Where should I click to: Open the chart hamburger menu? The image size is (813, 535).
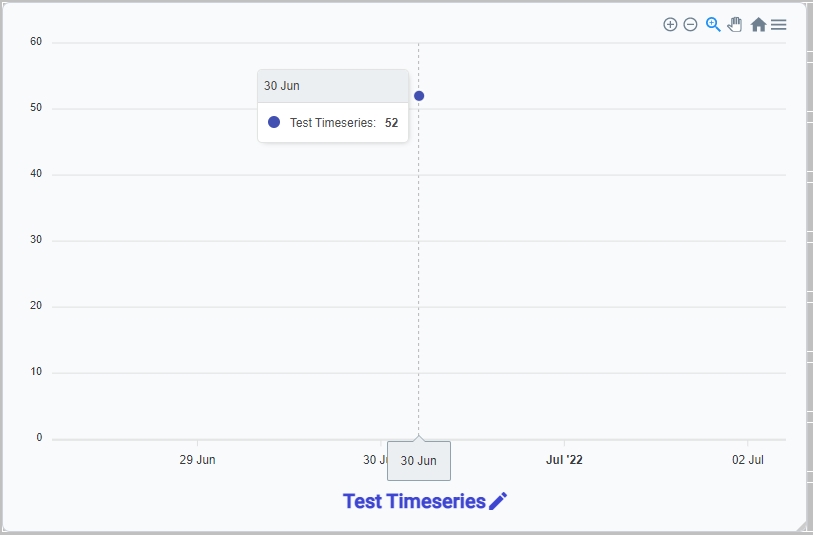pos(778,24)
